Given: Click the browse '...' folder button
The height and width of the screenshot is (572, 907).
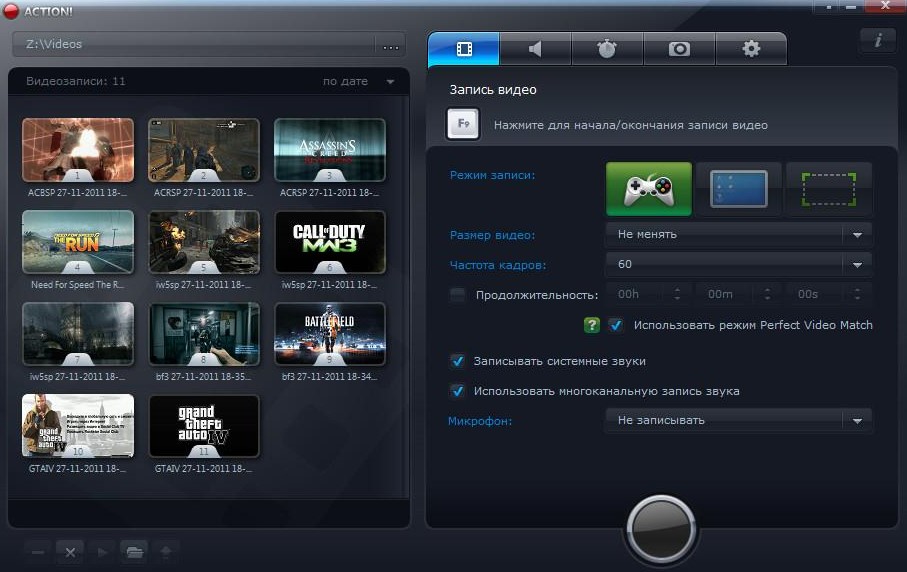Looking at the screenshot, I should [x=391, y=45].
